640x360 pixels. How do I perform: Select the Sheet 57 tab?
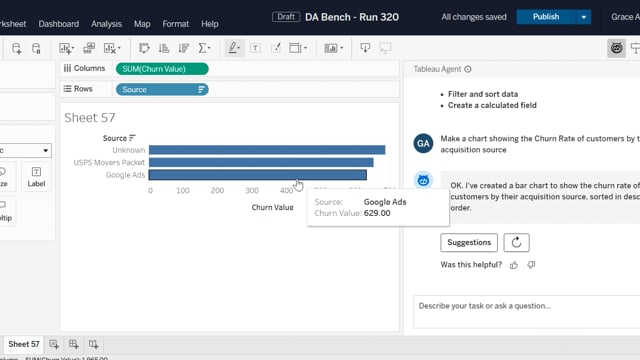click(24, 344)
